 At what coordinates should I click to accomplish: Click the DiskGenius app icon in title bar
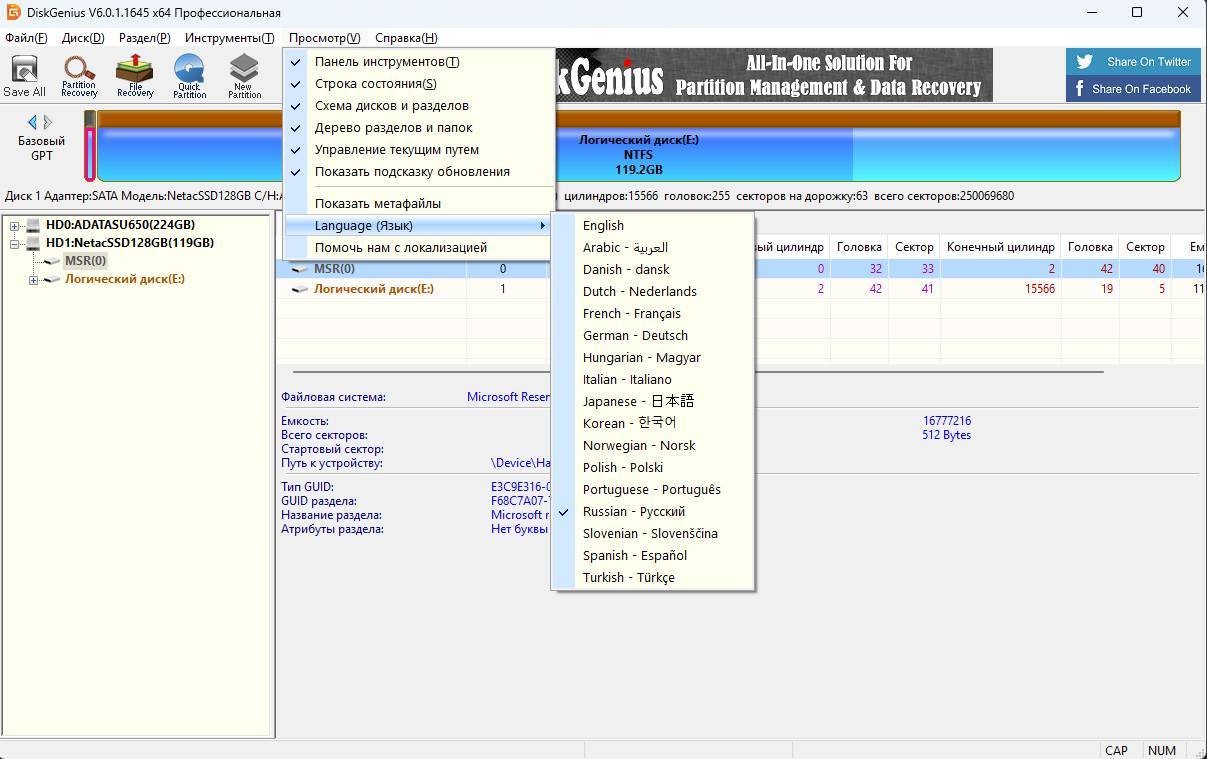coord(14,13)
